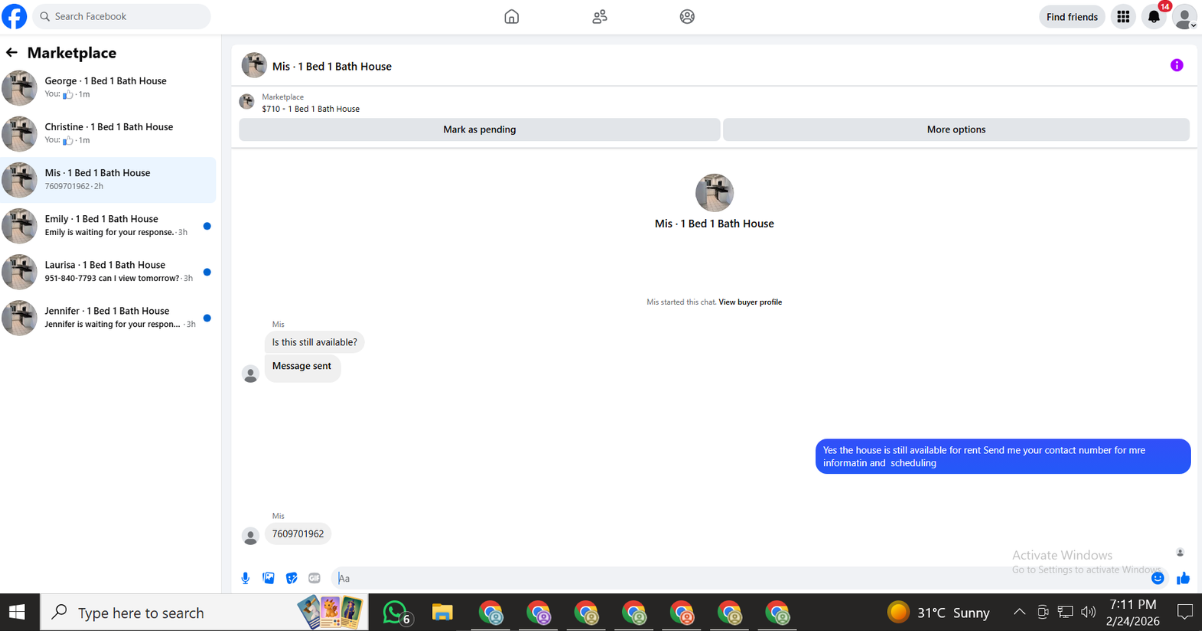Viewport: 1202px width, 631px height.
Task: Open Emily's waiting conversation
Action: pyautogui.click(x=108, y=226)
